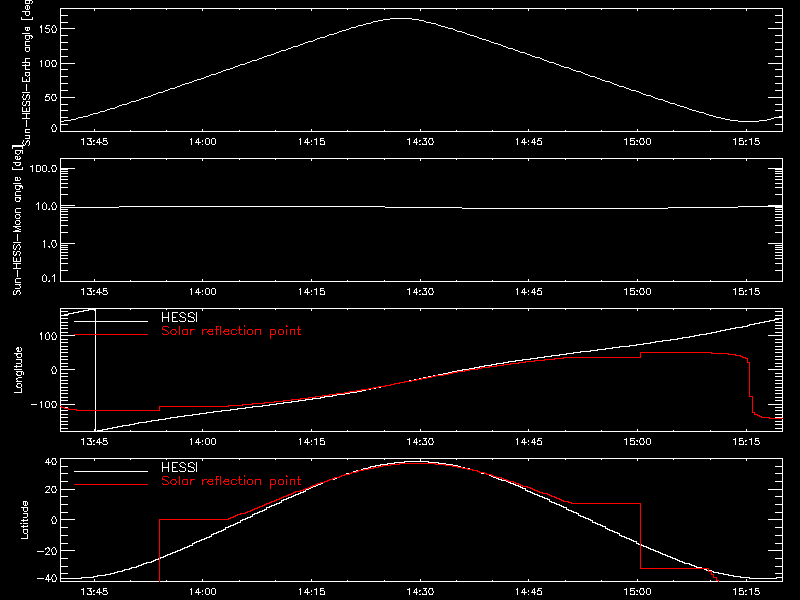Click the Longitude axis label
Screen dimensions: 800x600
click(18, 370)
